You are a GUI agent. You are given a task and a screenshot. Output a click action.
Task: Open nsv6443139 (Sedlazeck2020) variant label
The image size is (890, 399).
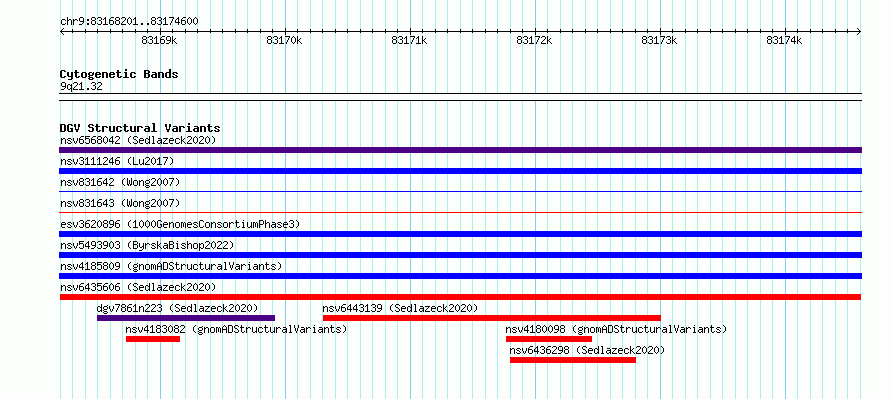click(400, 308)
